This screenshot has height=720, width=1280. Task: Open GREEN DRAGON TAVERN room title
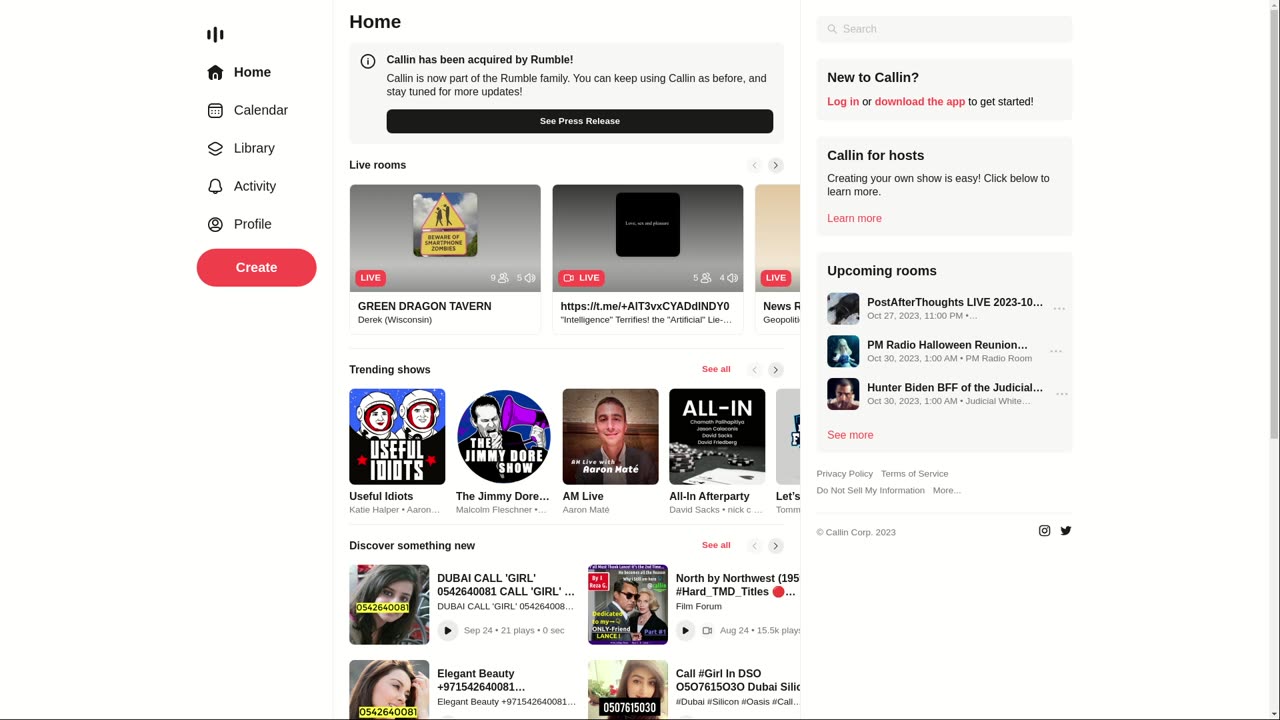425,306
